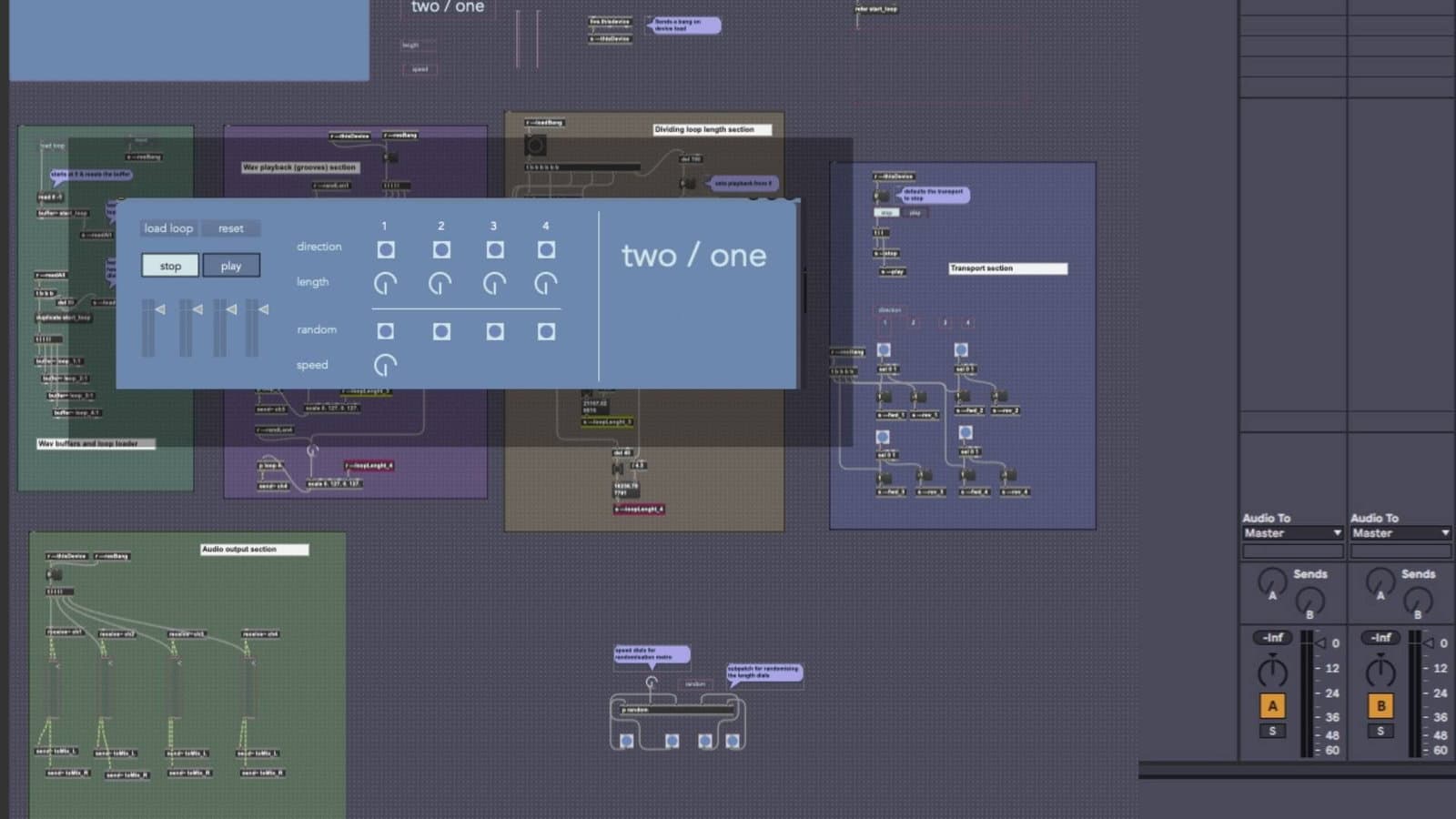Screen dimensions: 1456x819
Task: Click the -Inf volume field on track B
Action: point(1381,638)
